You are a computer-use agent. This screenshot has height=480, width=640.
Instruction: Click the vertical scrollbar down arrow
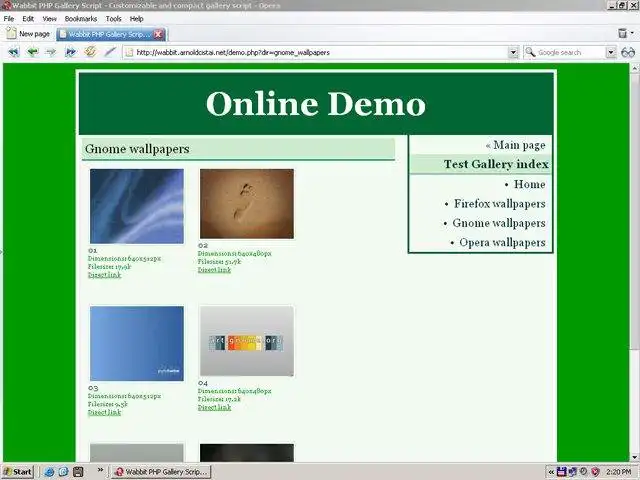pyautogui.click(x=635, y=458)
